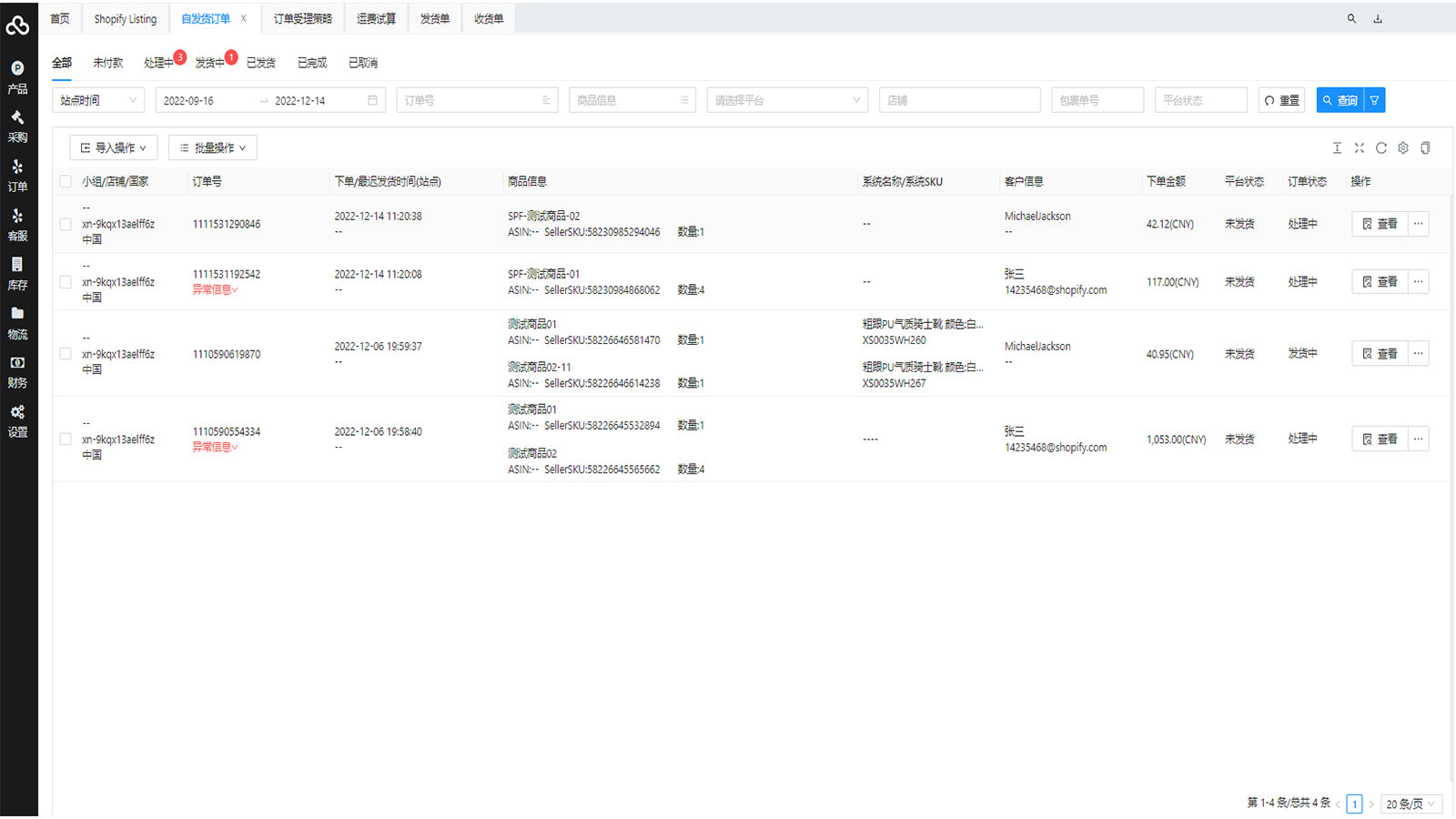
Task: Open more actions for order 1110590554334
Action: (x=1418, y=439)
